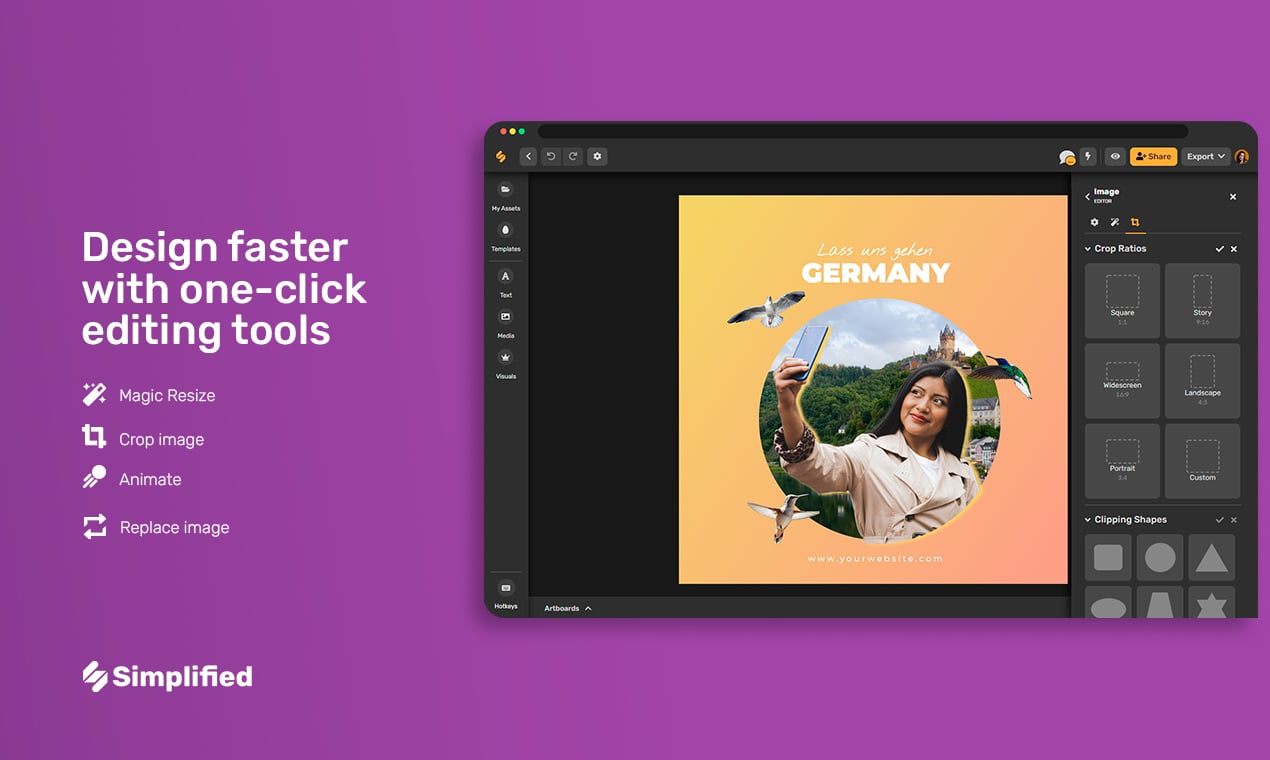This screenshot has width=1270, height=760.
Task: Apply Clipping Shapes using the checkmark
Action: (x=1219, y=519)
